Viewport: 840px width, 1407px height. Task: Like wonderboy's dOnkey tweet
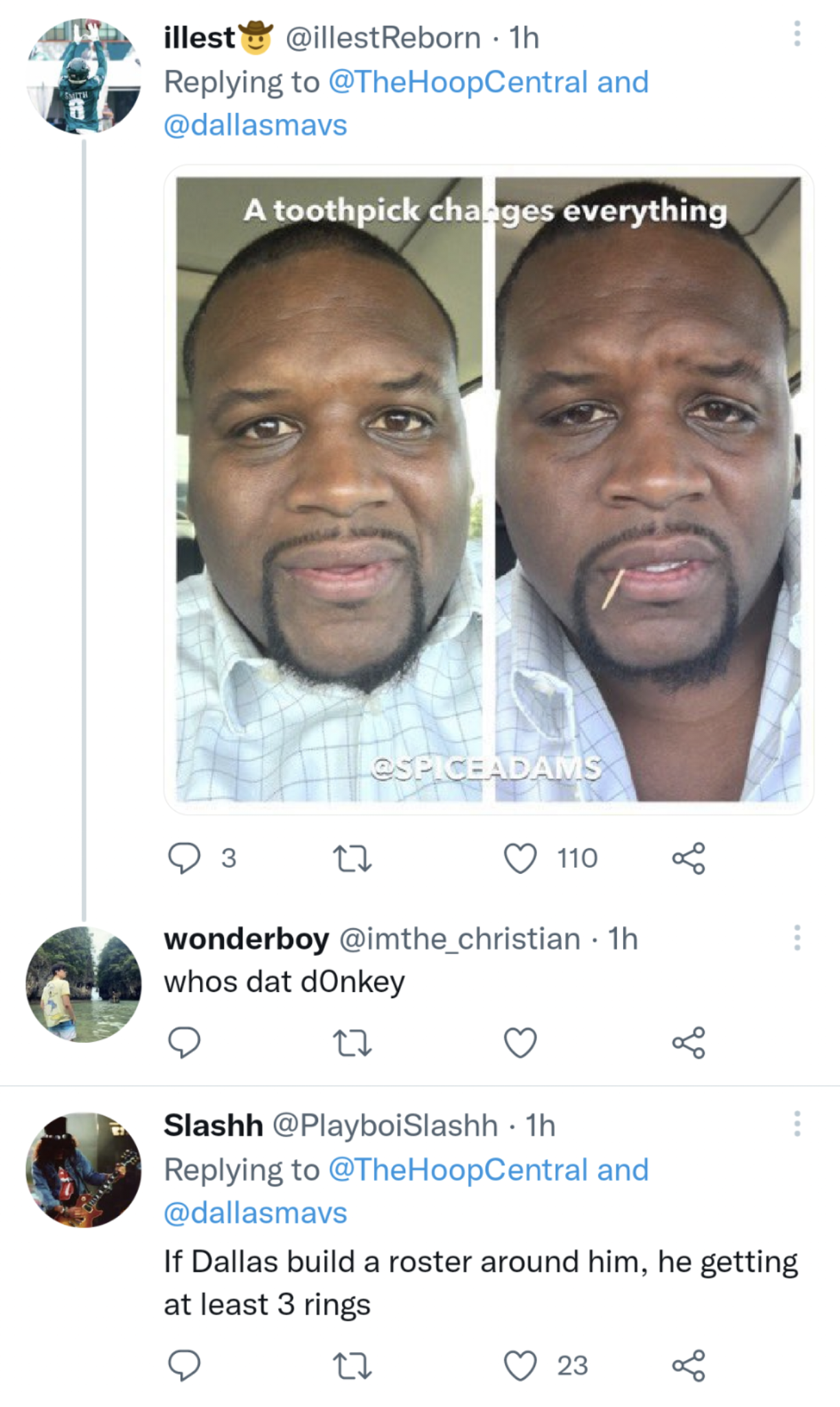[x=520, y=1042]
